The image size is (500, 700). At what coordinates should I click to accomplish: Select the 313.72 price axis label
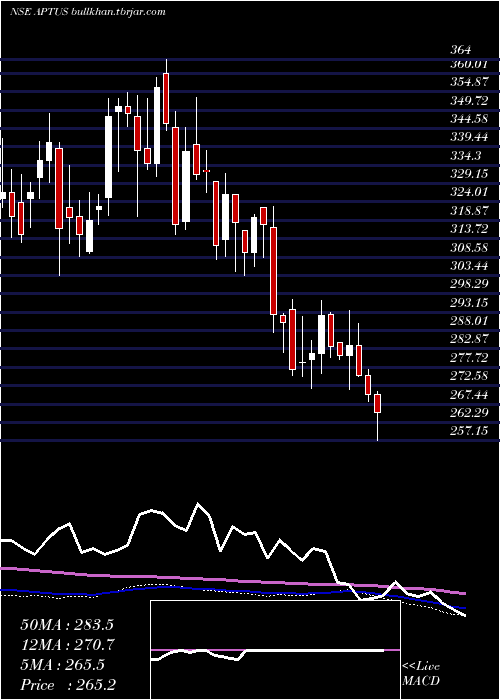[469, 229]
